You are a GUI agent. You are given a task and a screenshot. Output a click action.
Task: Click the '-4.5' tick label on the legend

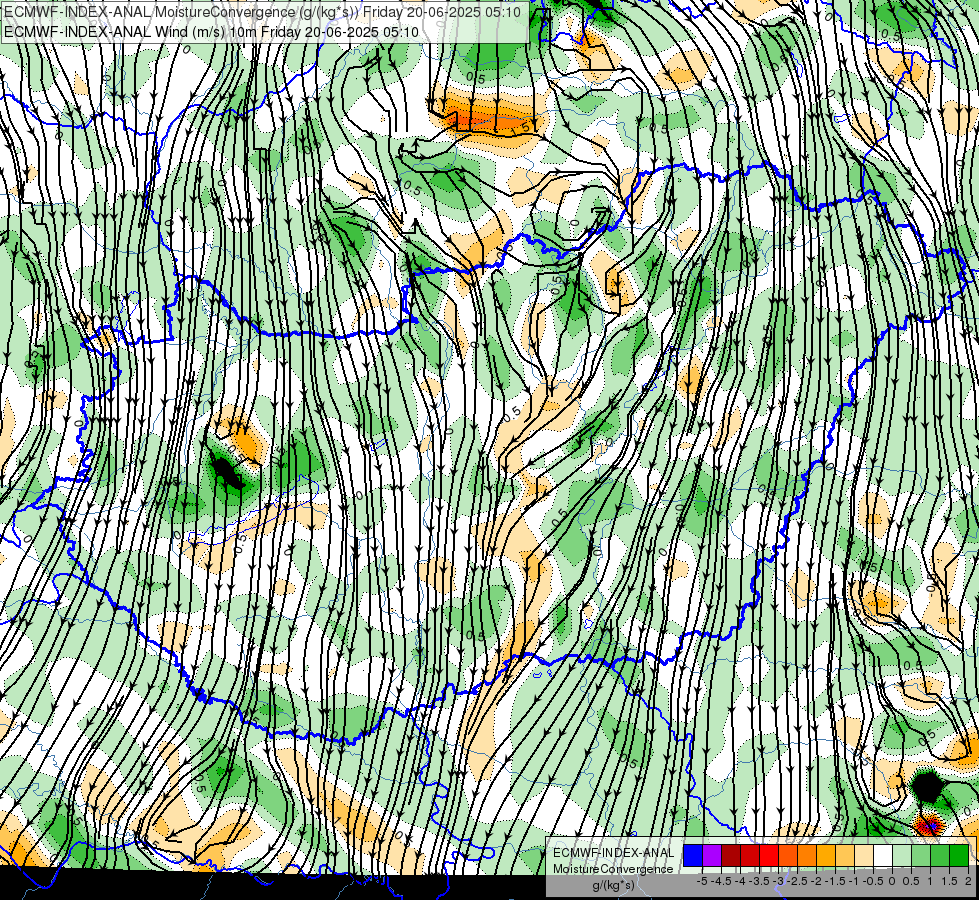coord(721,881)
